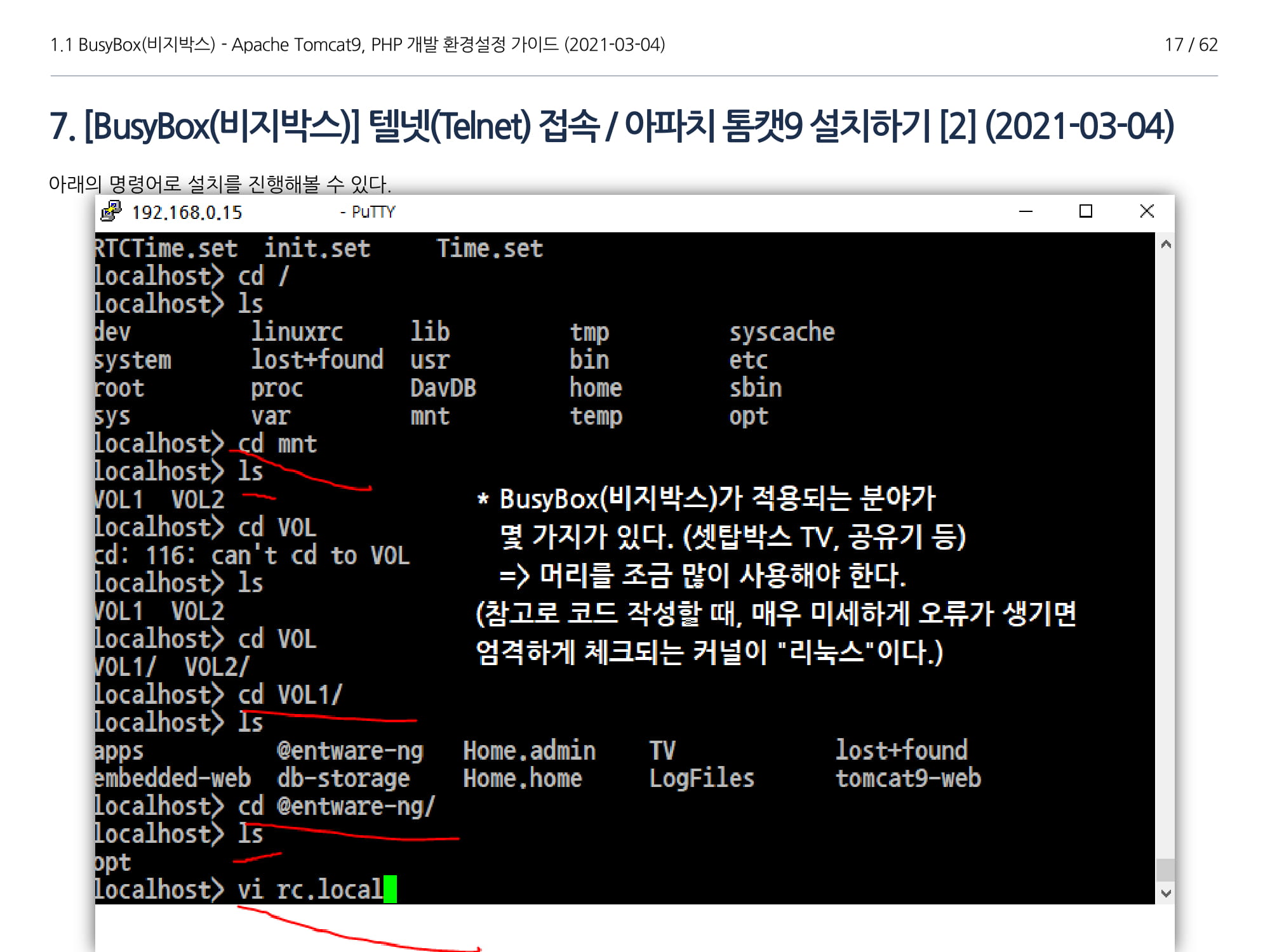Click the green terminal cursor block

pyautogui.click(x=390, y=889)
